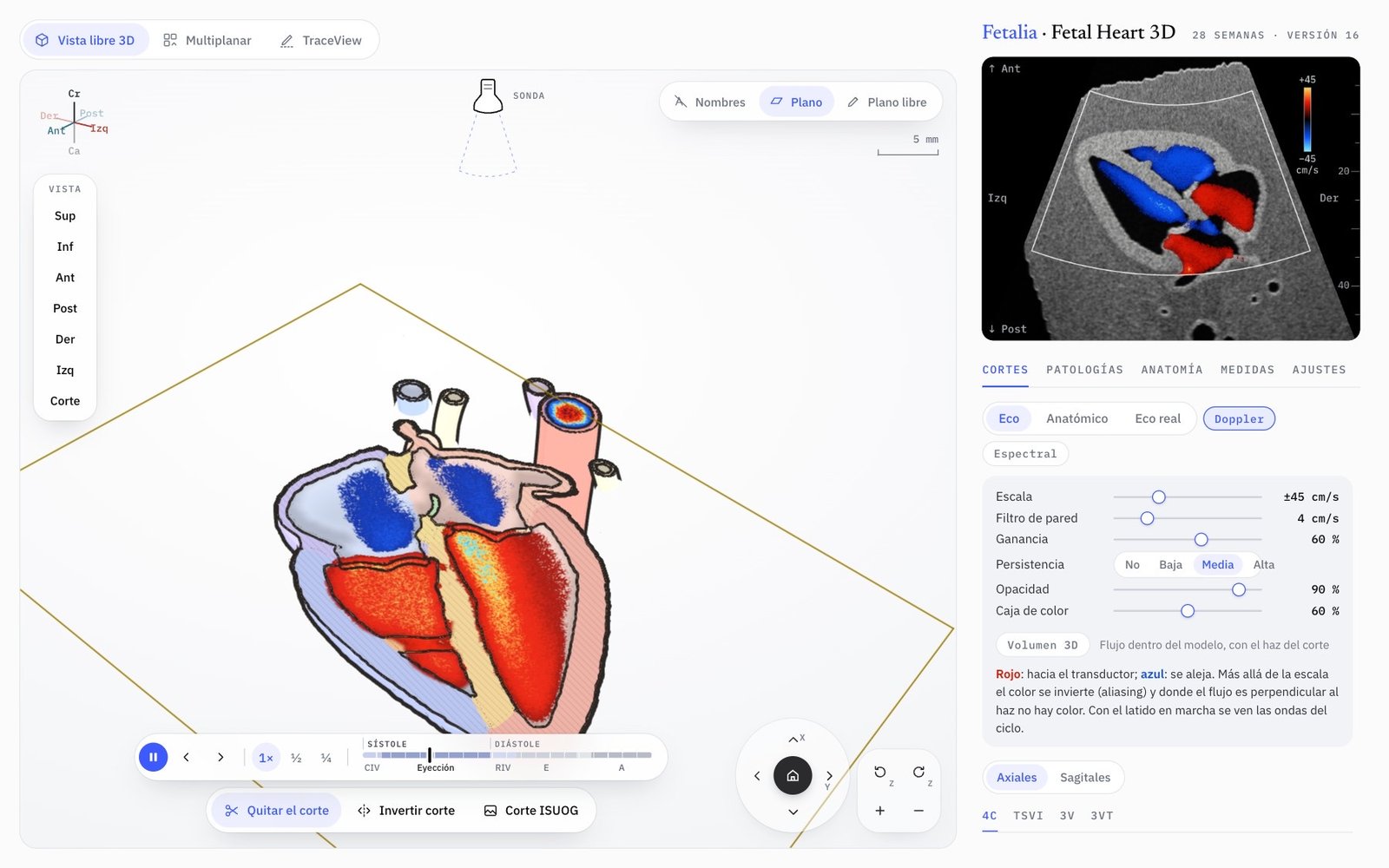
Task: Zoom out with minus button
Action: click(x=918, y=811)
